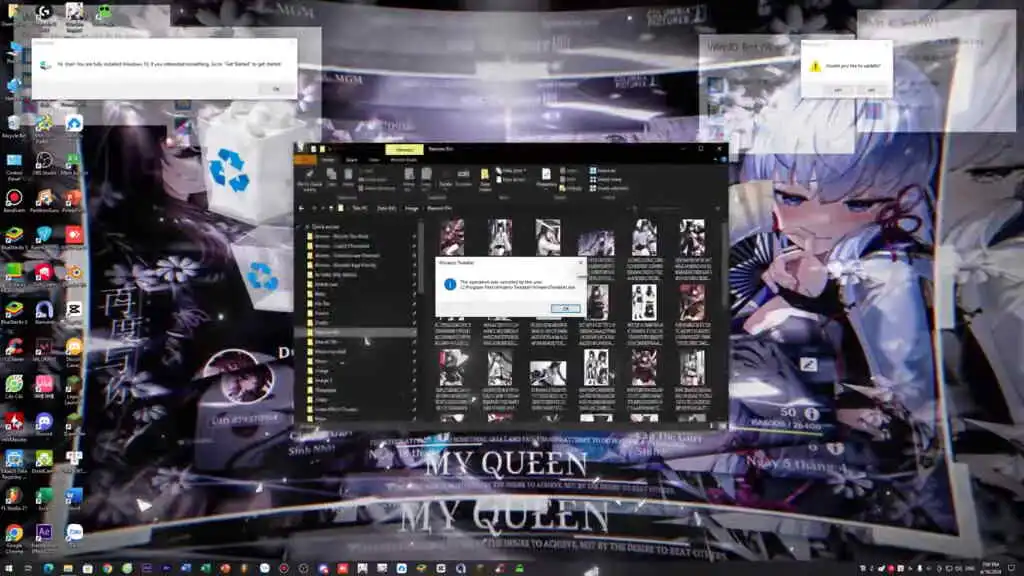Go back with the Explorer back arrow
This screenshot has width=1024, height=576.
tap(301, 208)
